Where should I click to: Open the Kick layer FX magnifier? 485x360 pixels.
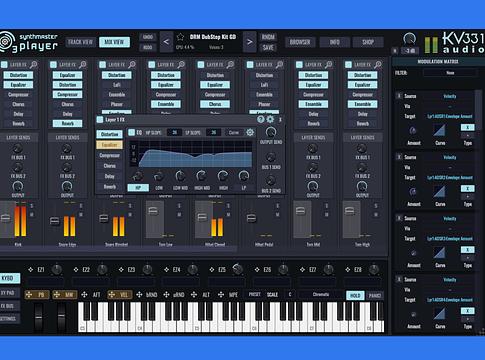click(x=33, y=64)
